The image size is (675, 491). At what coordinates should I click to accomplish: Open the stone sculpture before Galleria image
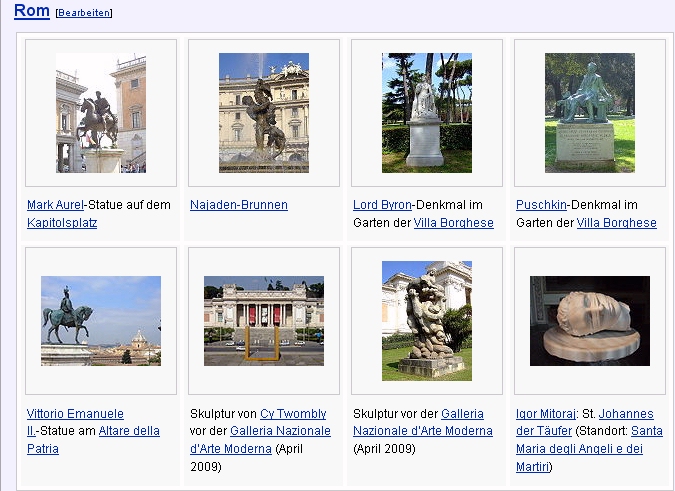pos(427,321)
